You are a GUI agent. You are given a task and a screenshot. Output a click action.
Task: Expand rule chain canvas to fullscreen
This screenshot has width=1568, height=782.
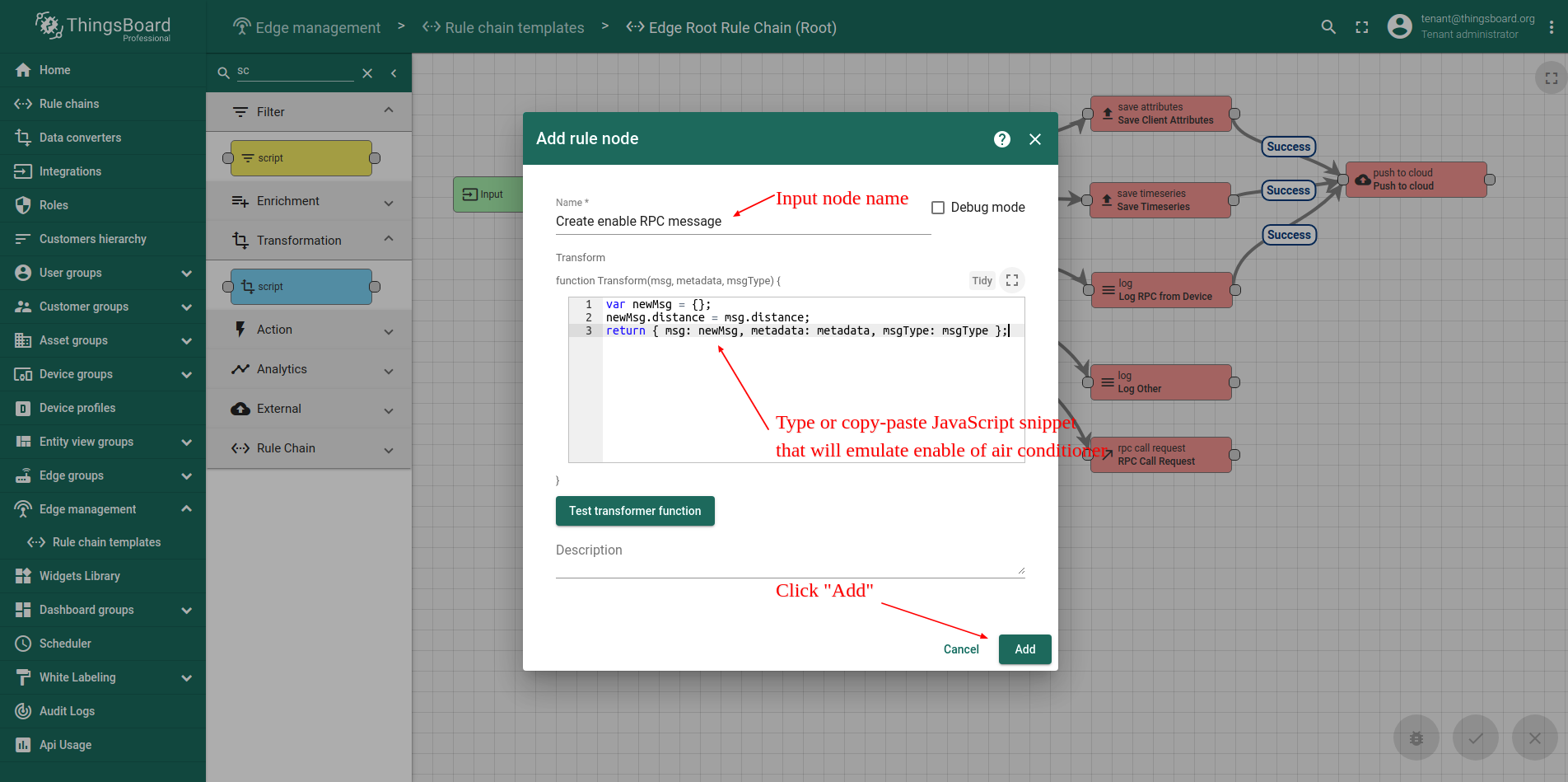pyautogui.click(x=1551, y=78)
